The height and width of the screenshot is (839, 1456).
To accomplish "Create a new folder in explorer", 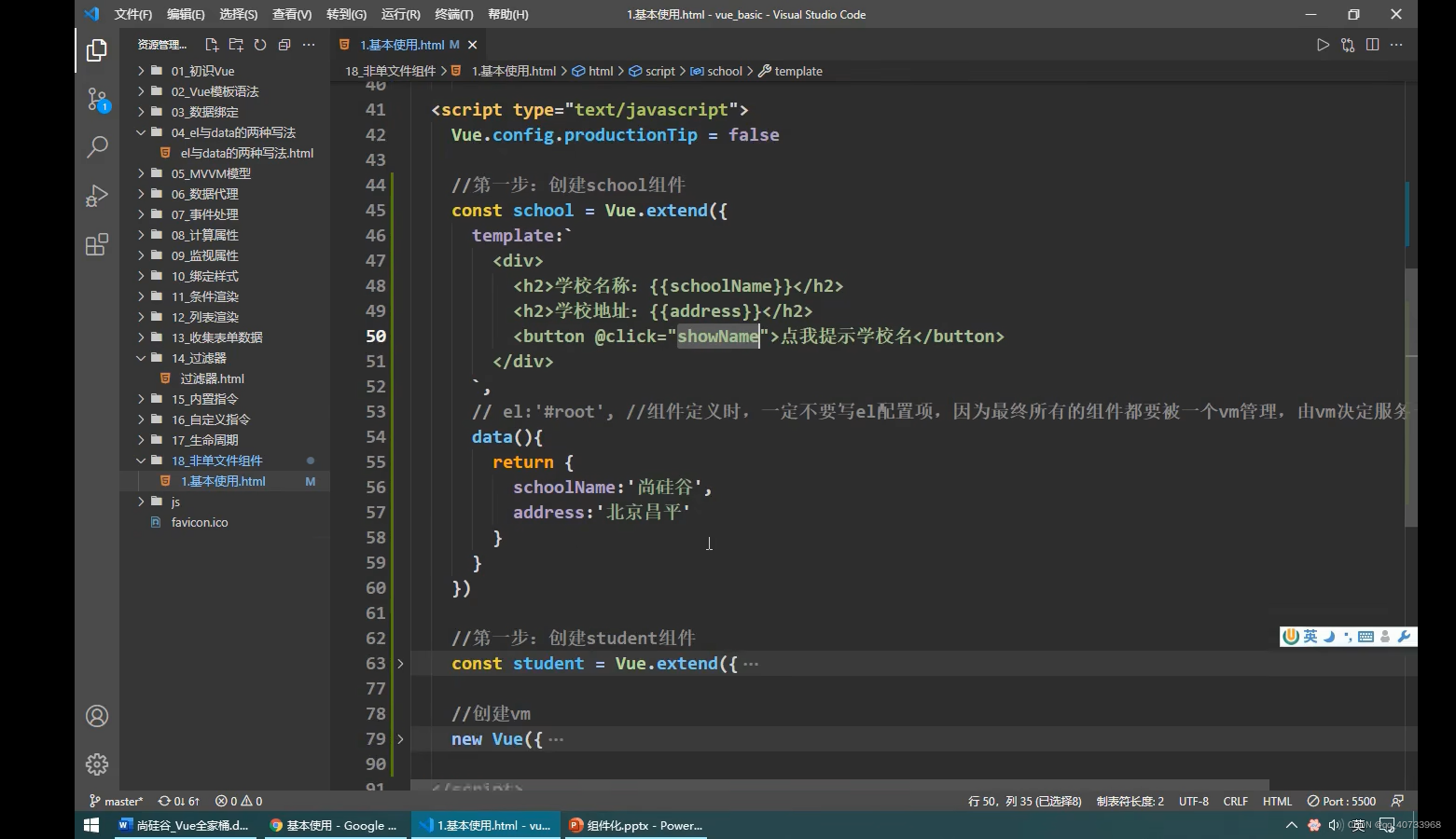I will pos(236,45).
